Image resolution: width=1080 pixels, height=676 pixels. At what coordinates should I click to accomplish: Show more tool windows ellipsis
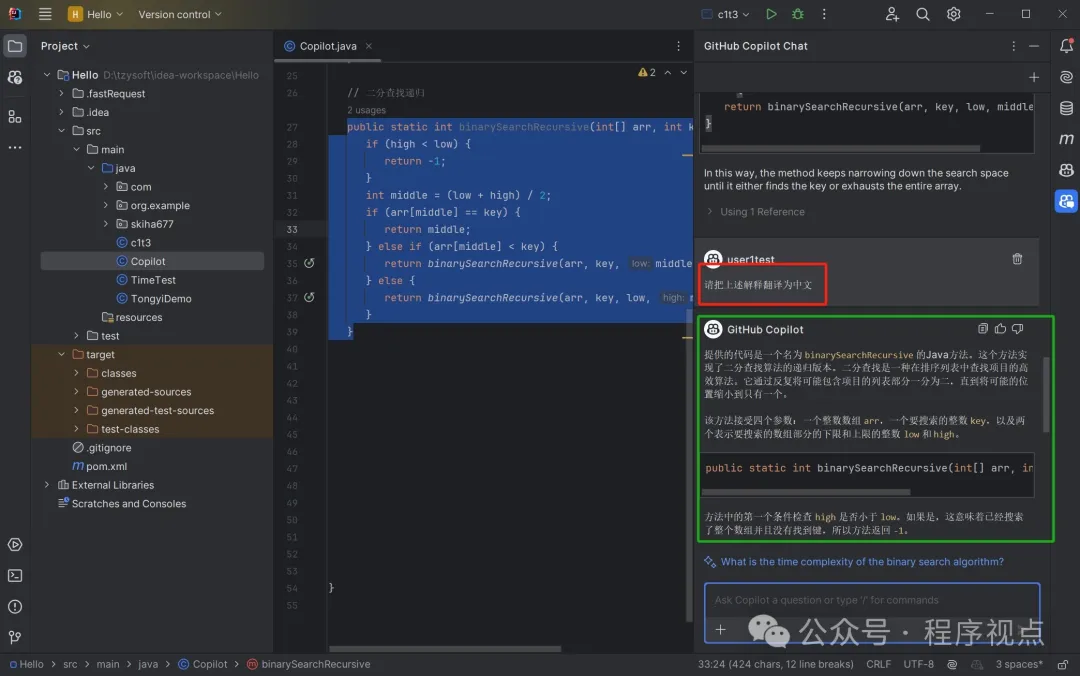coord(14,147)
